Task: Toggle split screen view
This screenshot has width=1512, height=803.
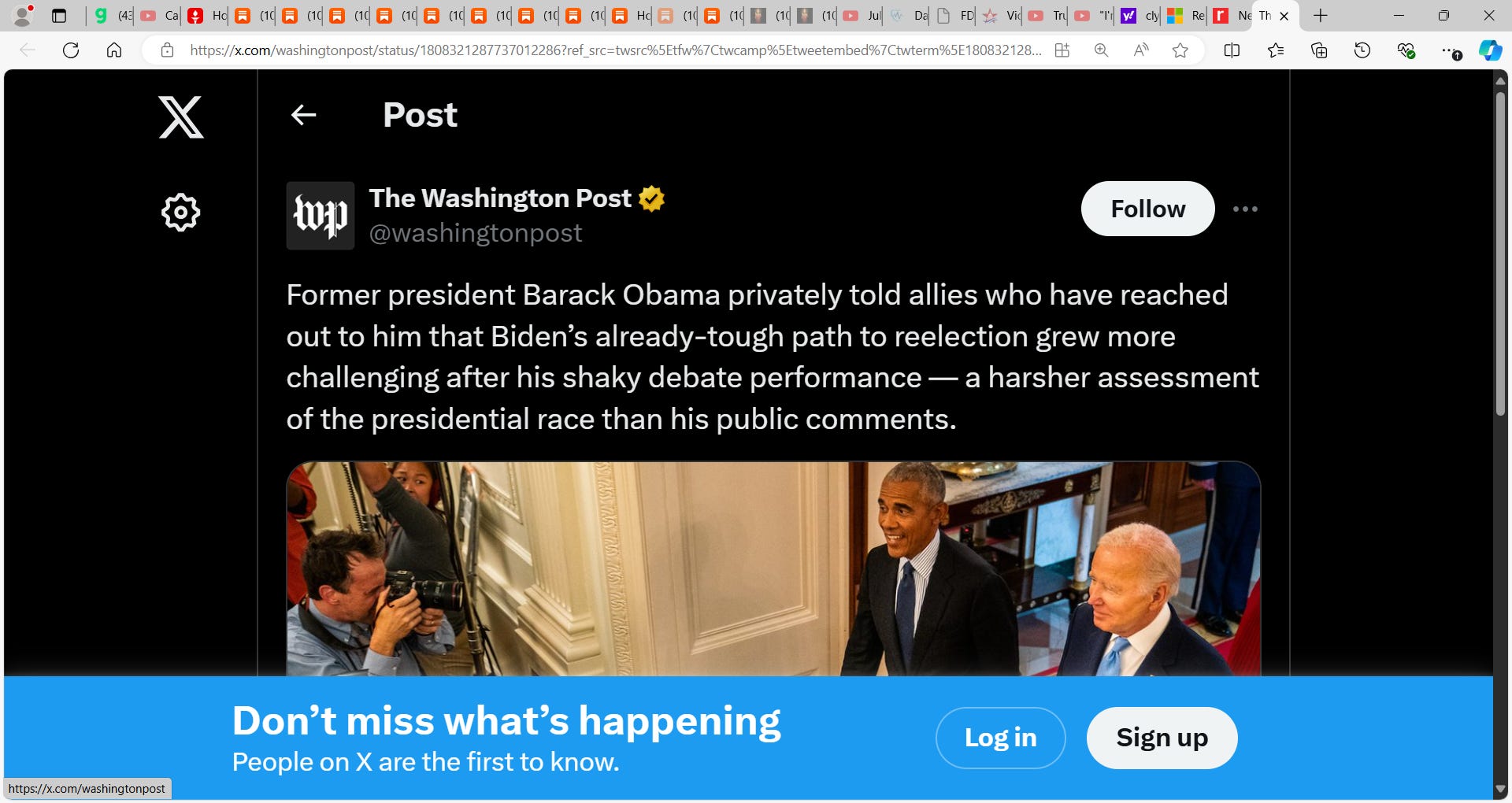Action: (1232, 50)
